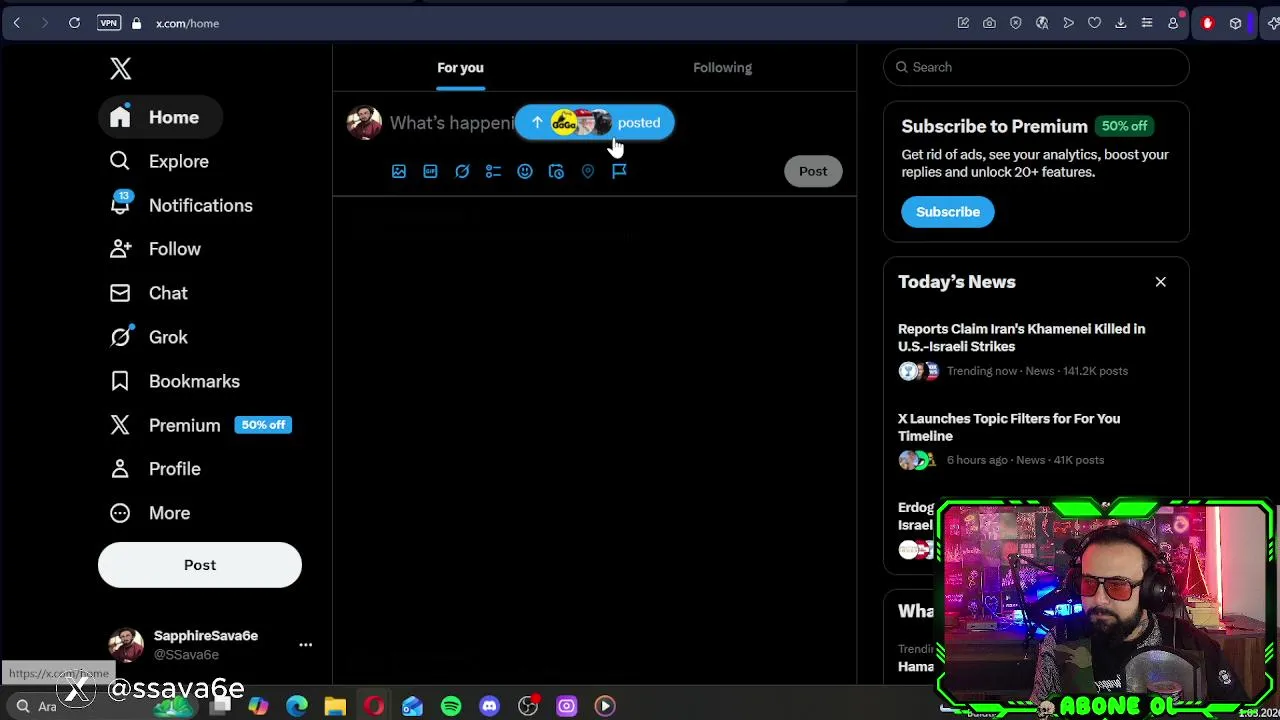1280x720 pixels.
Task: Open Profile from the sidebar
Action: pyautogui.click(x=156, y=469)
